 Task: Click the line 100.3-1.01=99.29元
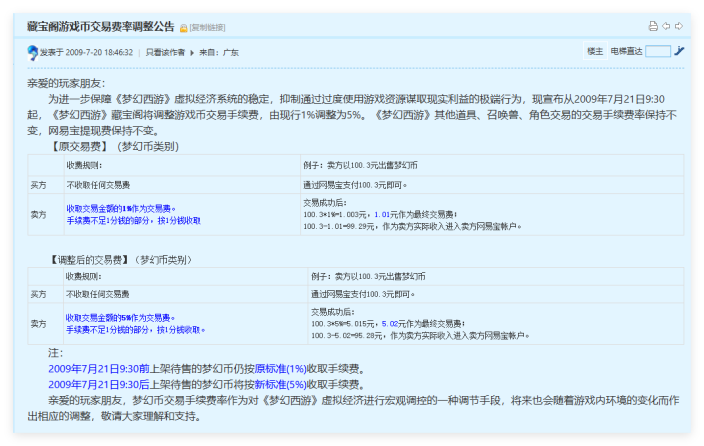point(340,226)
